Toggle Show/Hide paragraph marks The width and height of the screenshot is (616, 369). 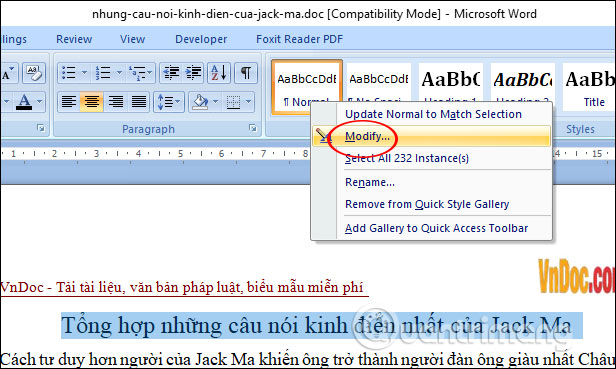[246, 73]
